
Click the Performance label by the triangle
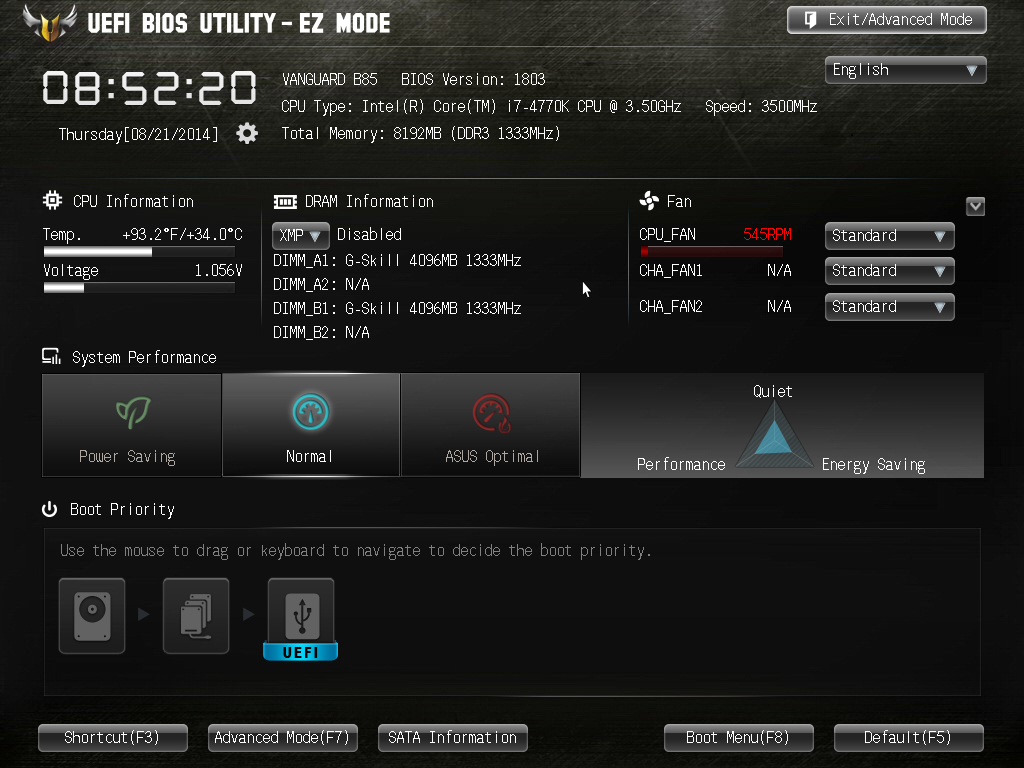pyautogui.click(x=681, y=464)
